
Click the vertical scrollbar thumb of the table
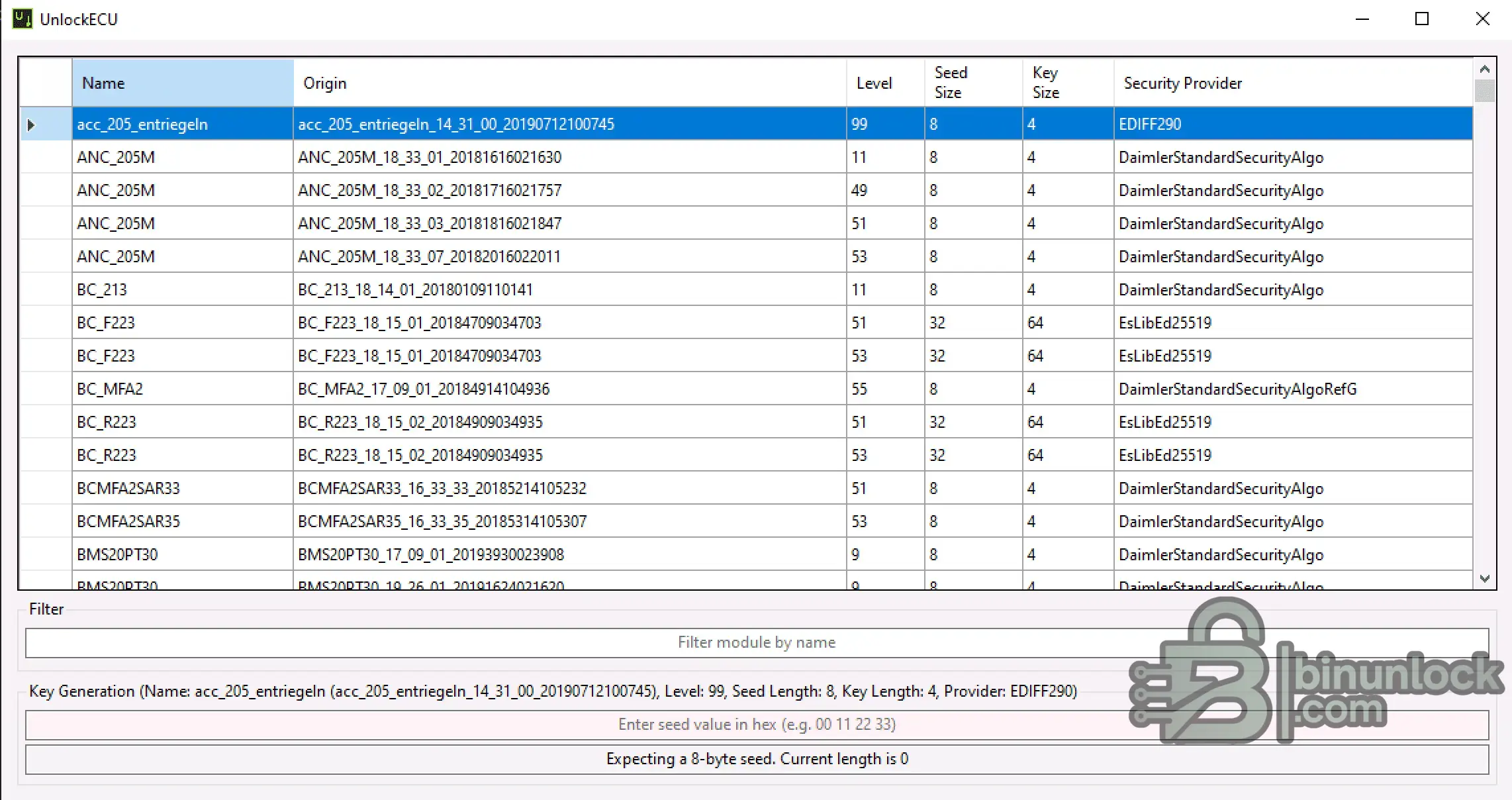point(1485,90)
